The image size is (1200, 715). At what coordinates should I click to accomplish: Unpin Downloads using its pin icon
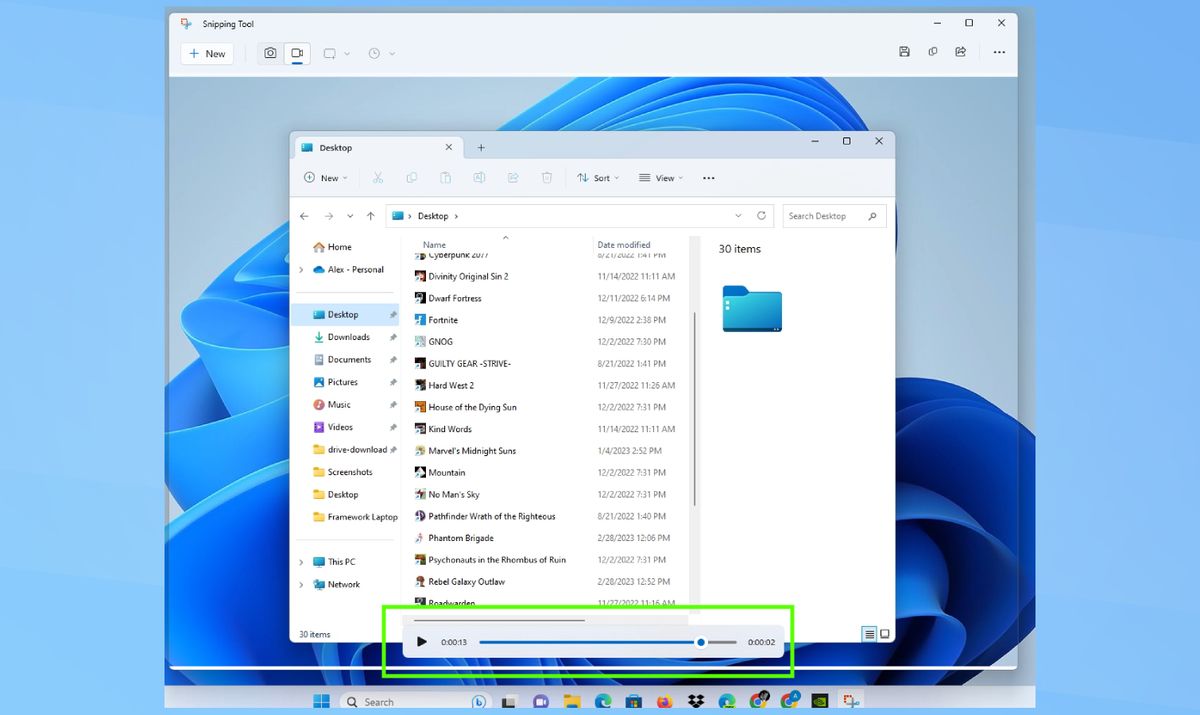click(393, 337)
